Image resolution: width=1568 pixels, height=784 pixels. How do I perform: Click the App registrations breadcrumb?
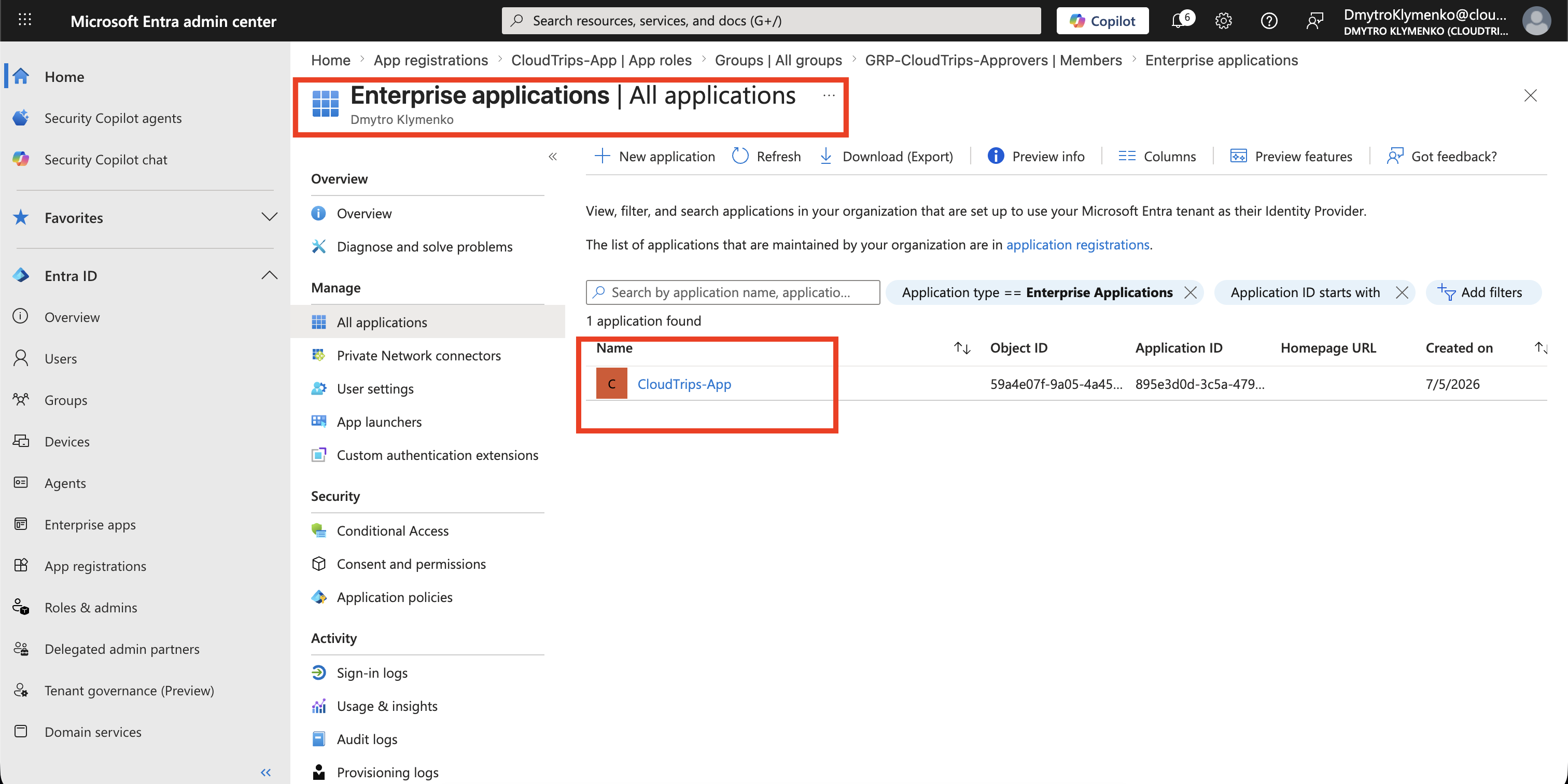(x=430, y=60)
